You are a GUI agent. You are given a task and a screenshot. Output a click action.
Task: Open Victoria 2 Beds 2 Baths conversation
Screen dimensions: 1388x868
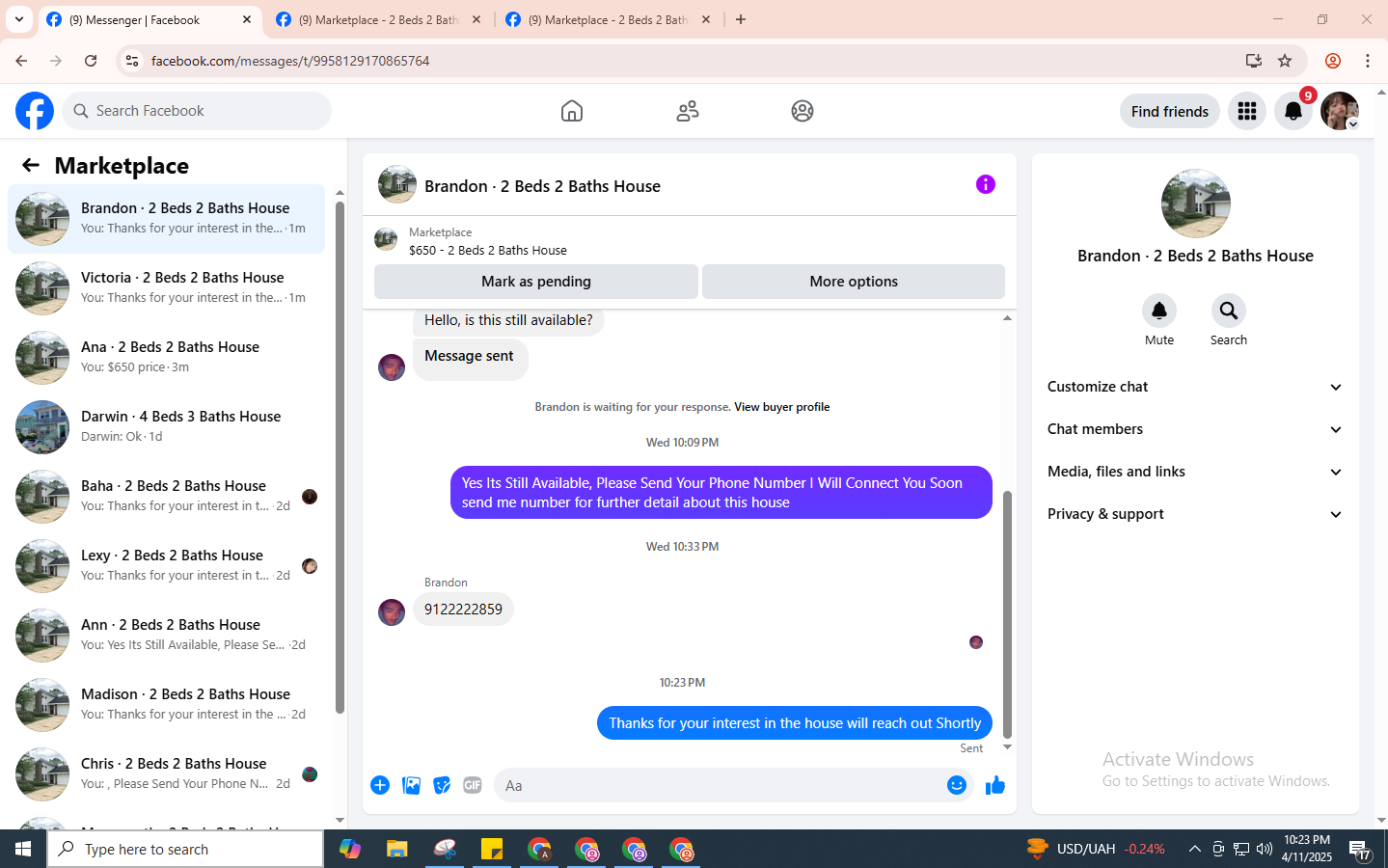[x=166, y=287]
